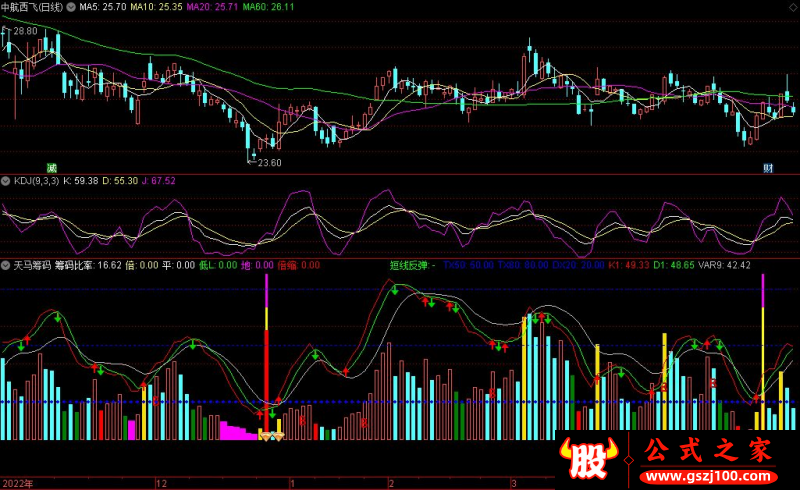Click the 短线反弹 indicator label
This screenshot has height=490, width=800.
coord(410,265)
